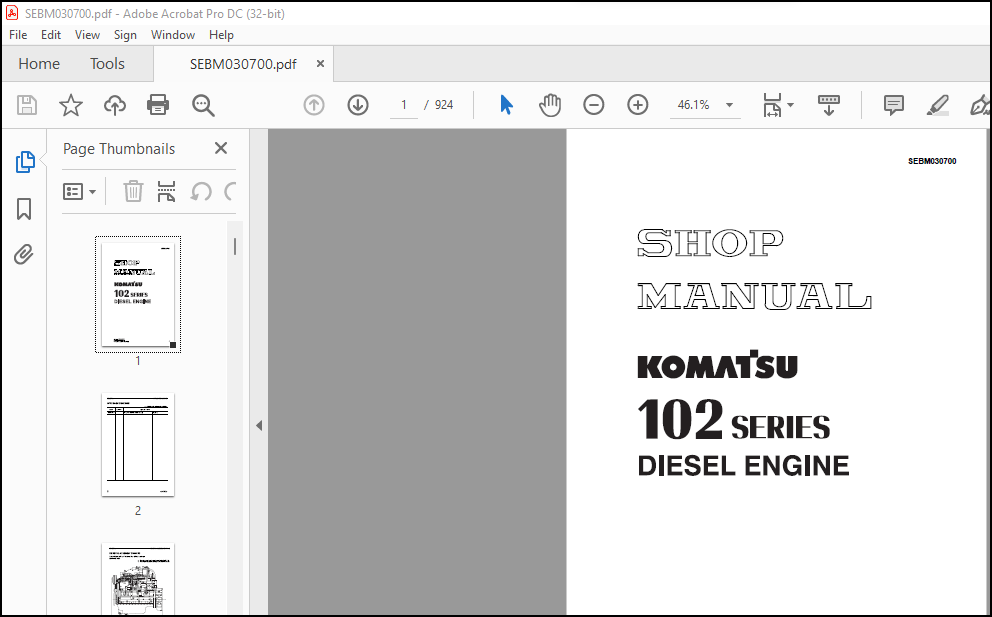Open the Edit menu

click(51, 35)
